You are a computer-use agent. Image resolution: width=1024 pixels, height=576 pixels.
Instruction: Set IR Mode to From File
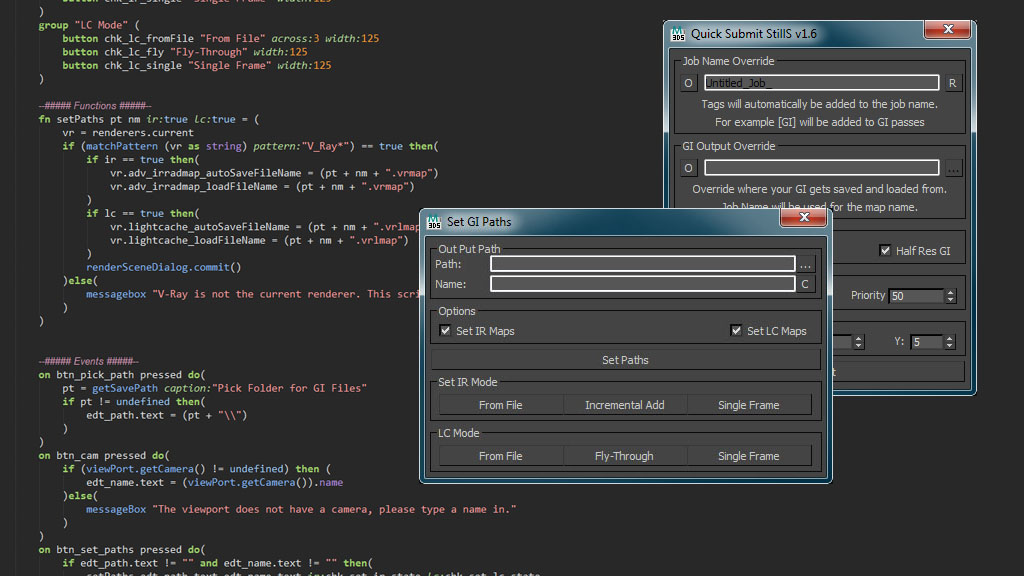coord(500,405)
